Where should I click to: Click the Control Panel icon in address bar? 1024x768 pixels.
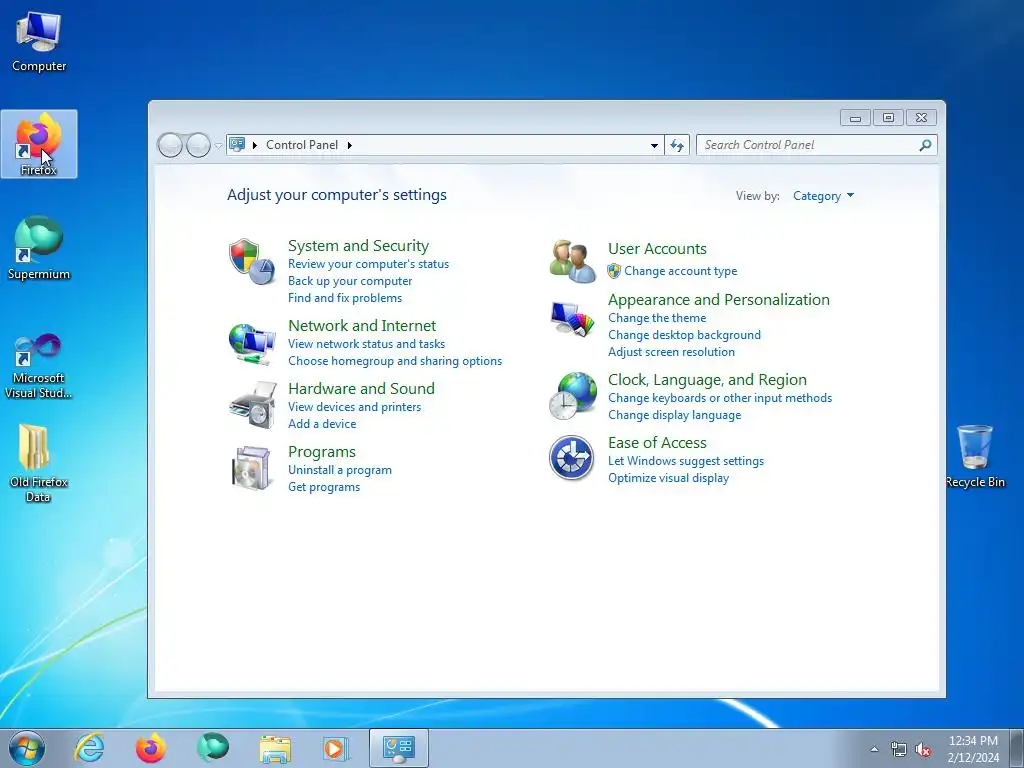click(237, 144)
